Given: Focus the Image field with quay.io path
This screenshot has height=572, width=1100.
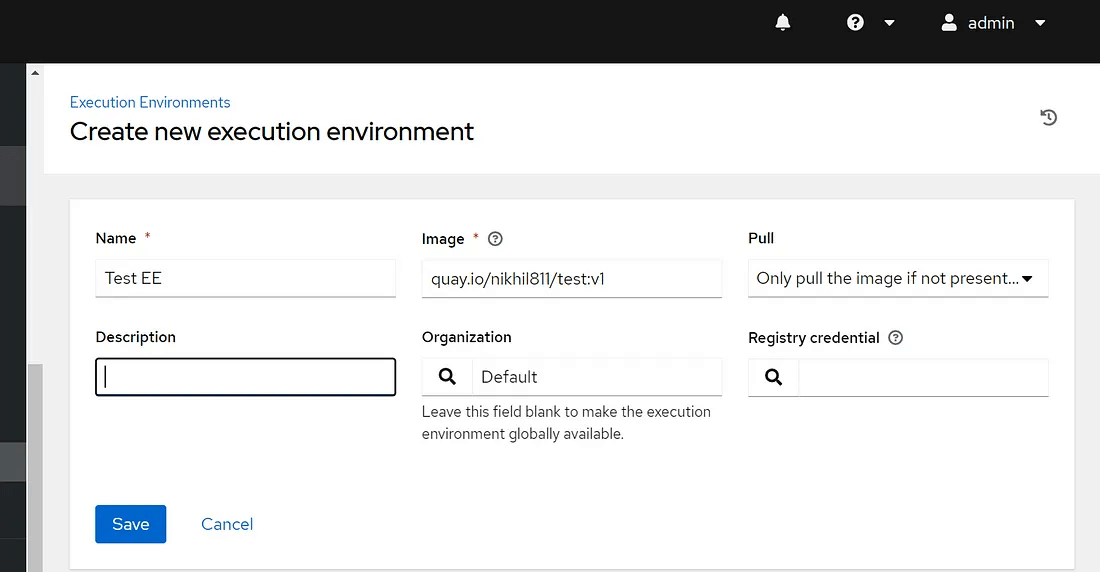Looking at the screenshot, I should 571,278.
